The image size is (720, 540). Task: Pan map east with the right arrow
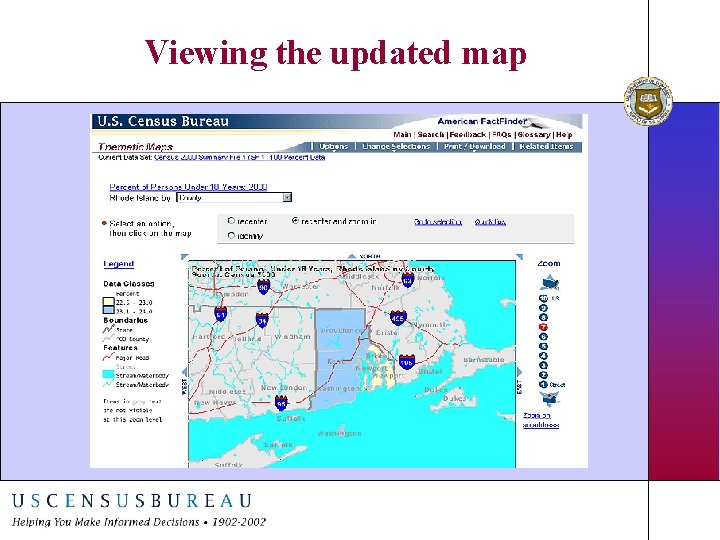[x=519, y=372]
